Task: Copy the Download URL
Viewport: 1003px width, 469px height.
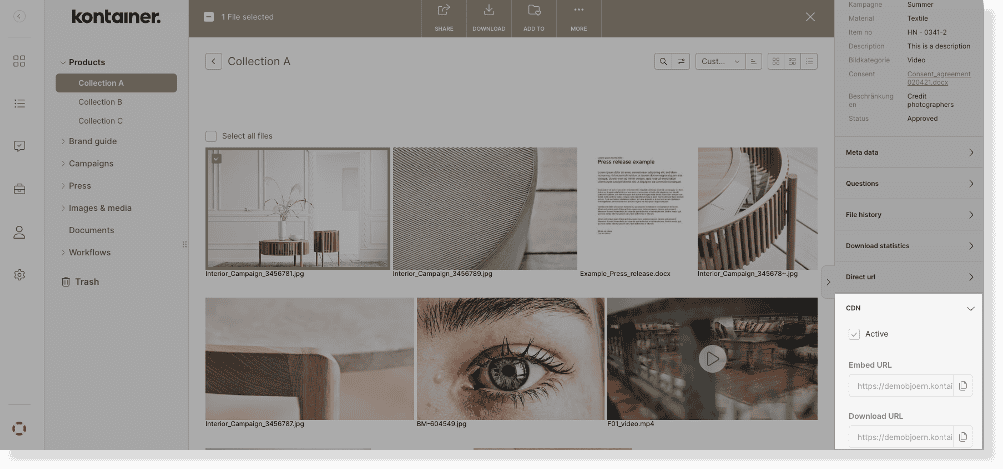Action: click(x=963, y=437)
